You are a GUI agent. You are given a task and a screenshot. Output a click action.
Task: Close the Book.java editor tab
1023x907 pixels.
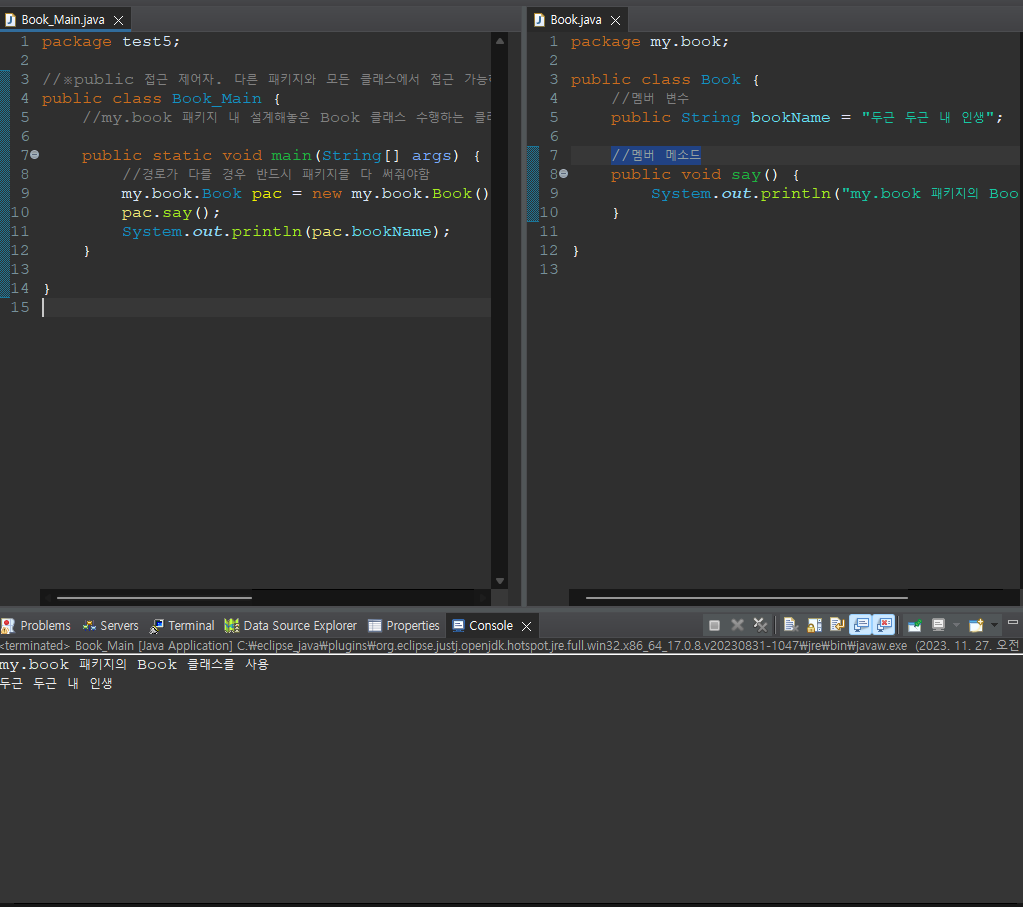point(615,20)
